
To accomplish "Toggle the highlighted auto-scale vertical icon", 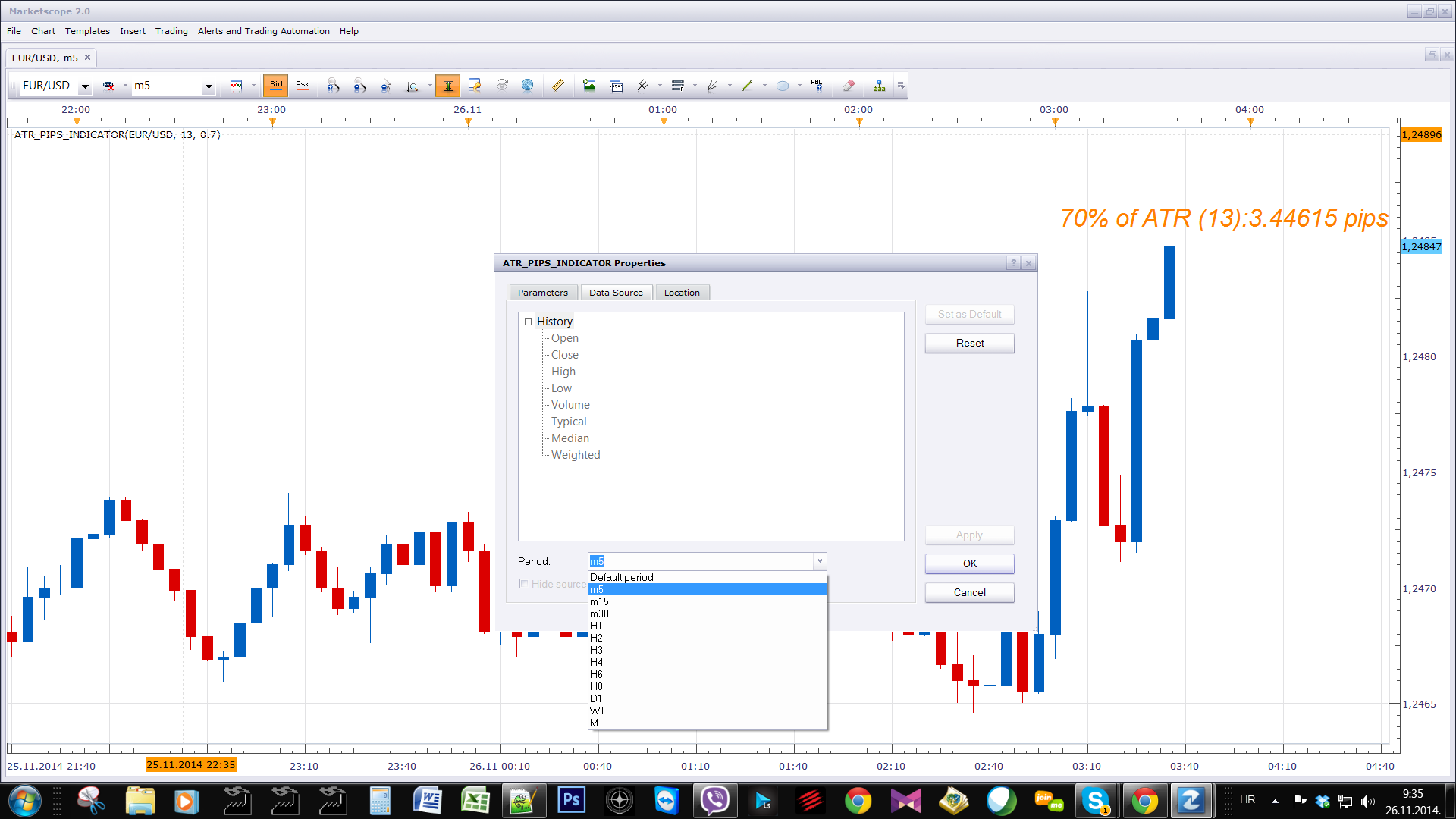I will pos(447,86).
